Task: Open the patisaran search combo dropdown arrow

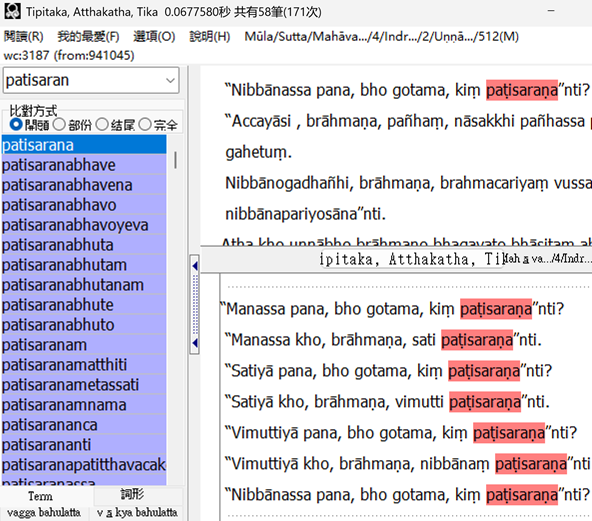Action: pyautogui.click(x=171, y=80)
